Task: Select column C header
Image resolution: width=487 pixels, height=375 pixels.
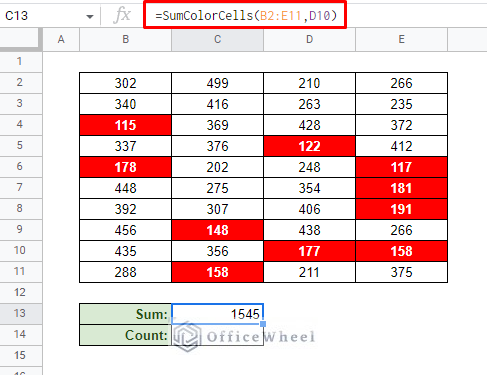Action: click(217, 39)
